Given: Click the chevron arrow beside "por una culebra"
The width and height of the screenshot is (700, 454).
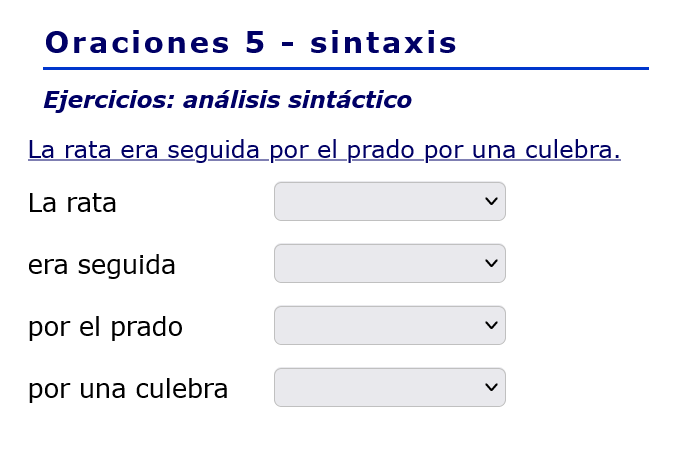Looking at the screenshot, I should [491, 388].
